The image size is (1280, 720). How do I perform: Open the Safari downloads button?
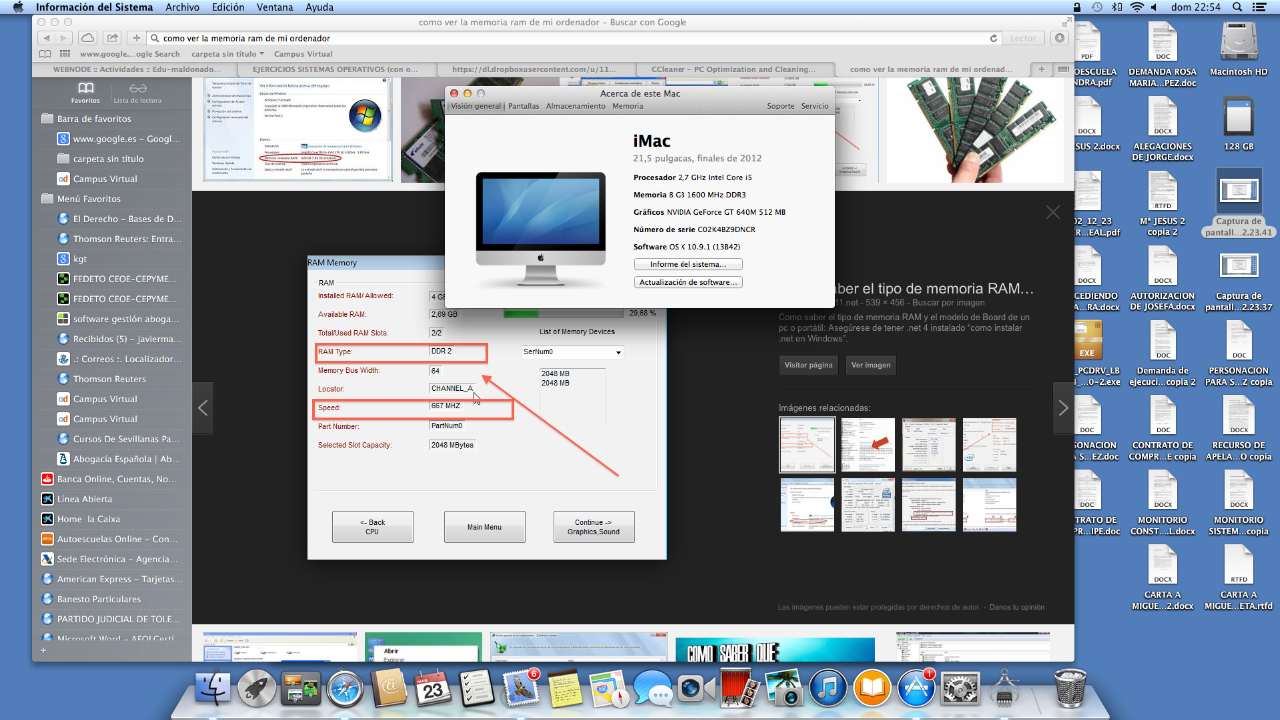[x=1061, y=38]
